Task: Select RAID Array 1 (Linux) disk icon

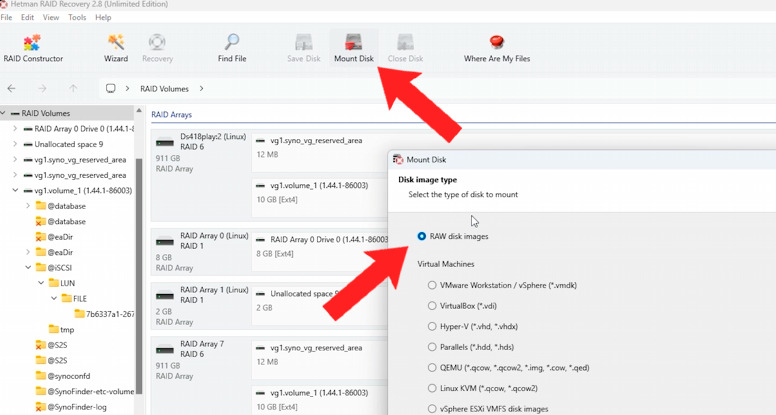Action: [x=165, y=296]
